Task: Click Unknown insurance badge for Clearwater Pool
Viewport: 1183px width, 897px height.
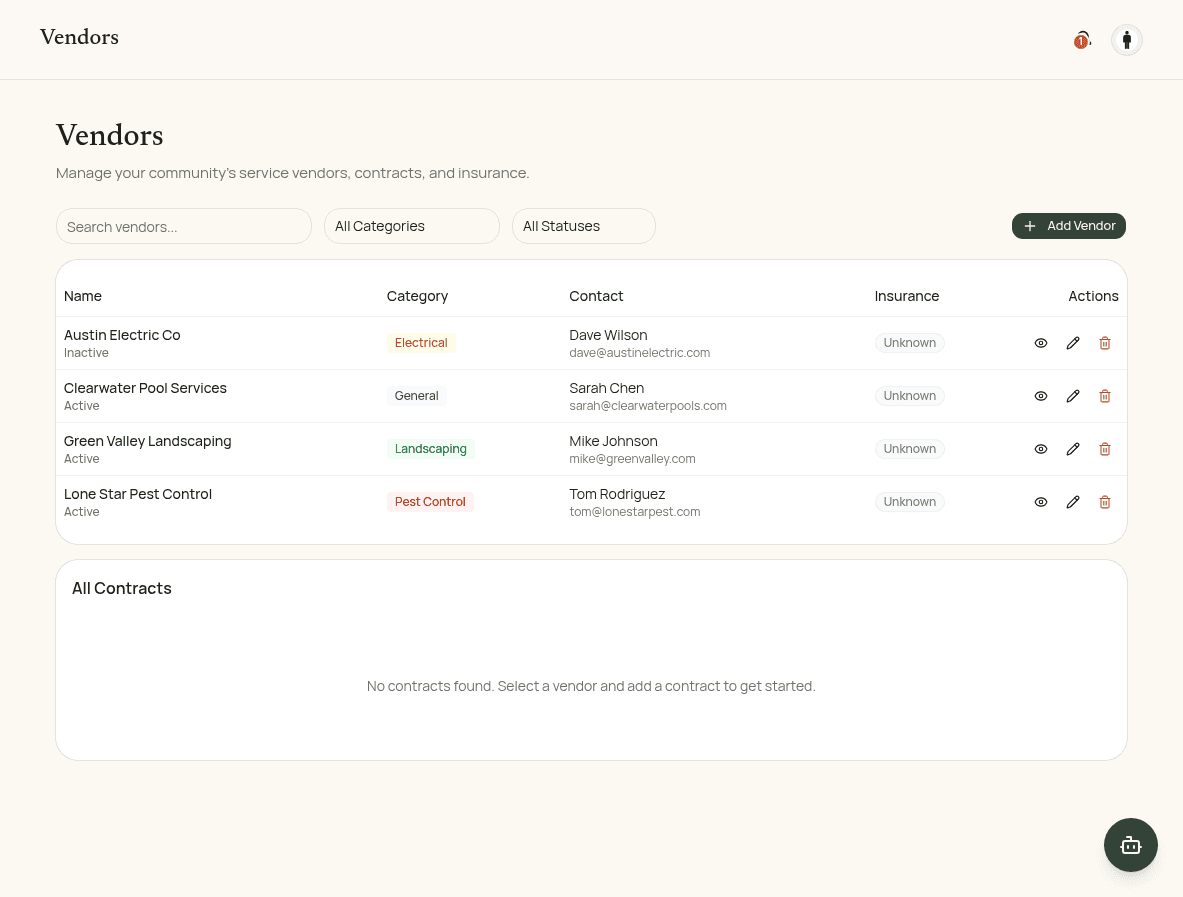Action: [x=910, y=395]
